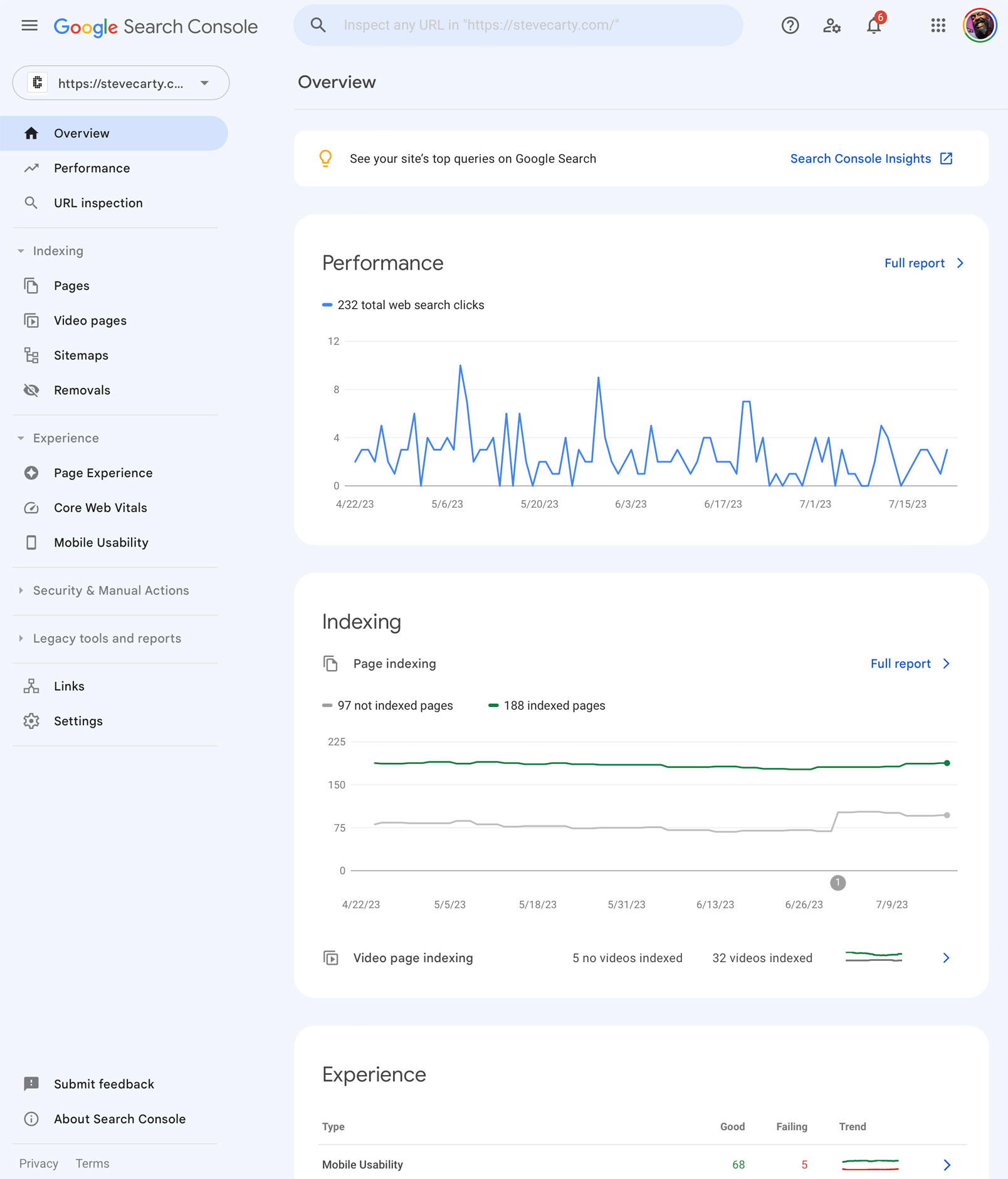Open Video page indexing details chevron
1008x1179 pixels.
(x=946, y=958)
